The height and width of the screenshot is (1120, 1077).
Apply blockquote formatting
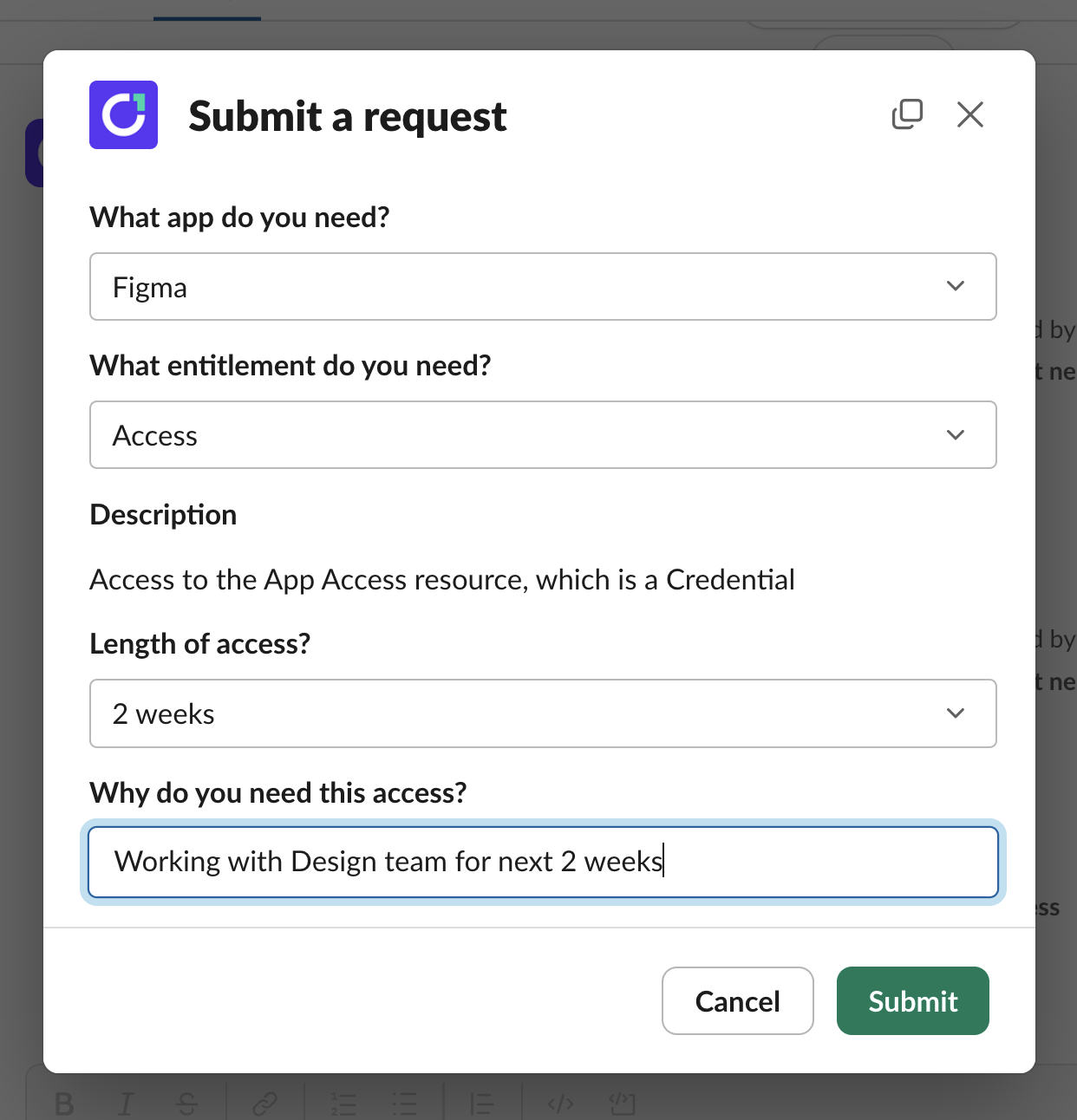click(x=482, y=1104)
